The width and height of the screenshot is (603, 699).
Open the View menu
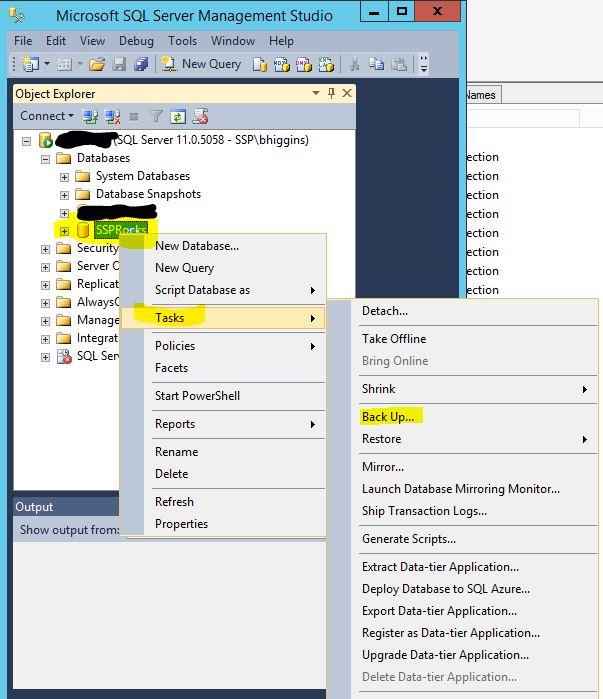pyautogui.click(x=92, y=41)
